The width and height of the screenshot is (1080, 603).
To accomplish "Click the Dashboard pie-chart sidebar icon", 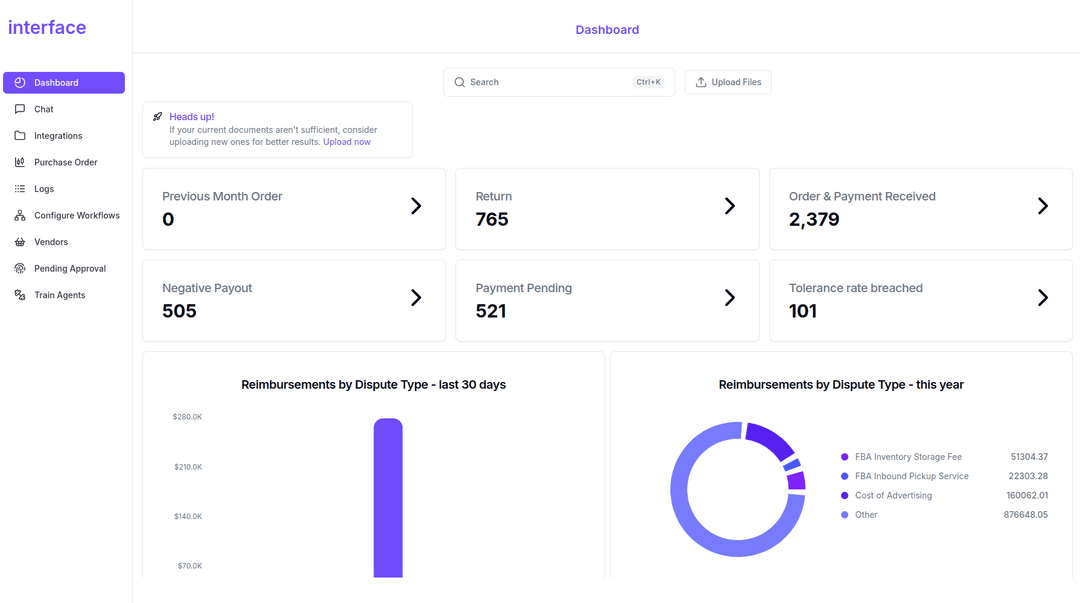I will pos(20,83).
